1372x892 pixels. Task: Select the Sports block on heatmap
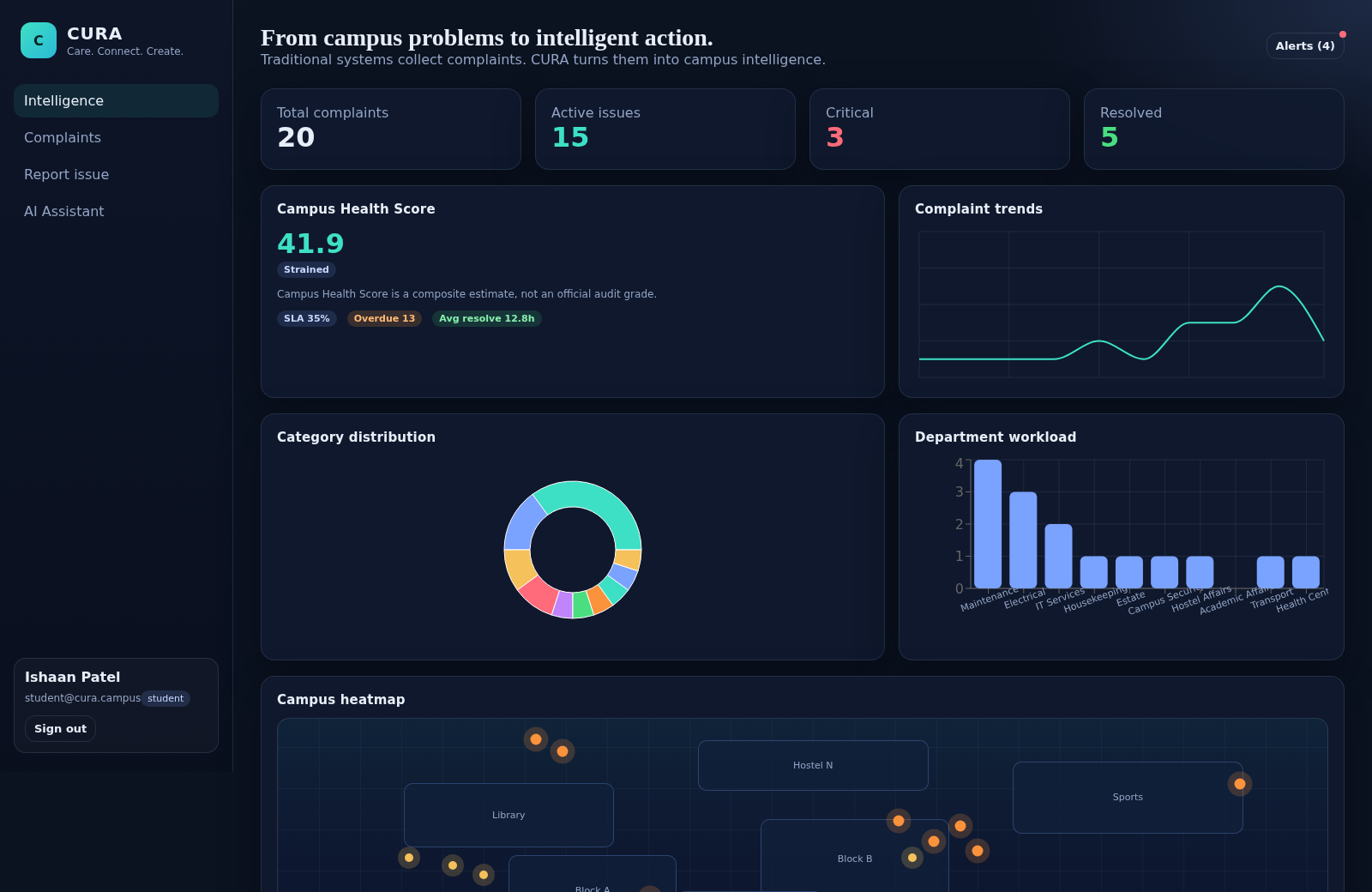(x=1128, y=797)
